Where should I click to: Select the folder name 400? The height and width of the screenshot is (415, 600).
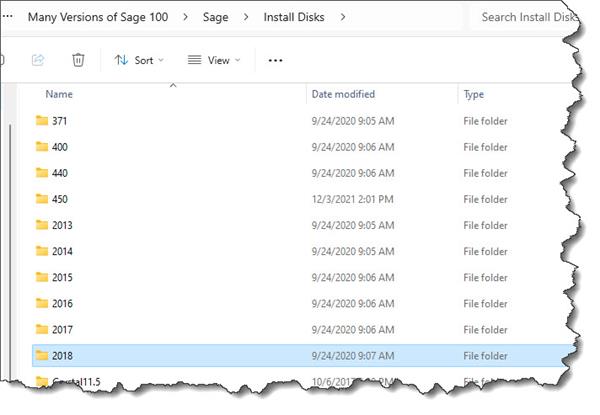[x=60, y=147]
